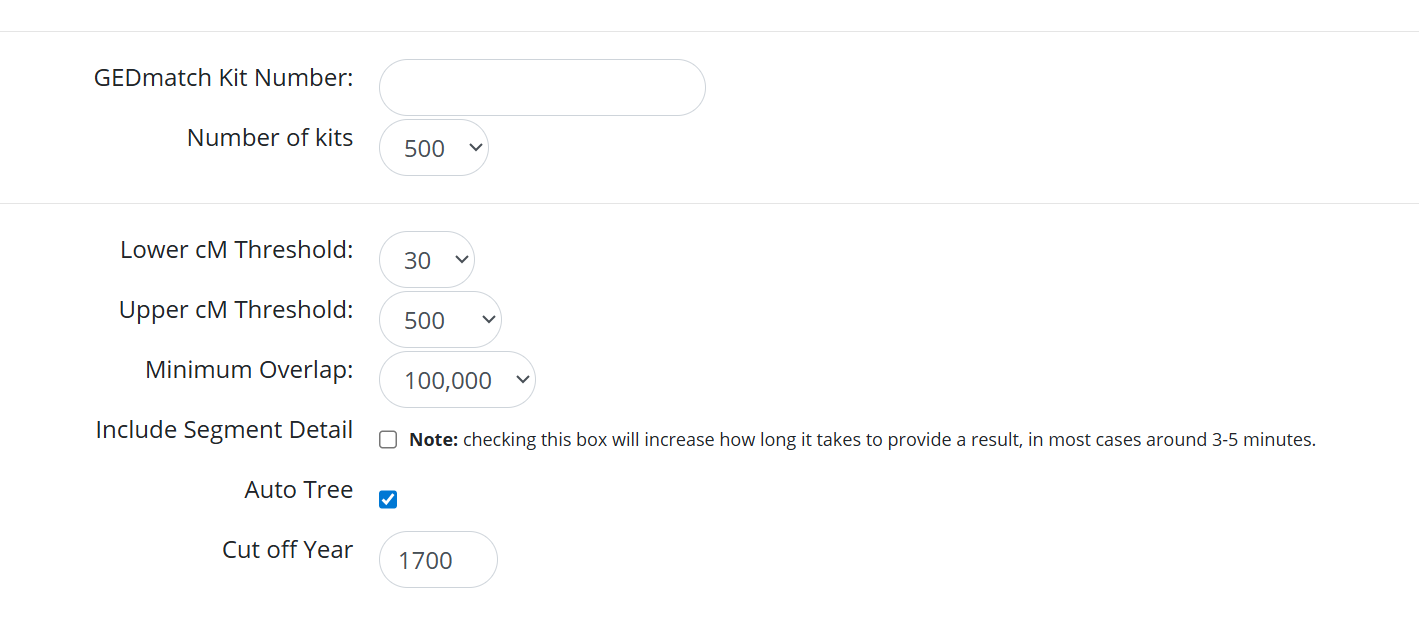
Task: Enable the Include Segment Detail checkbox
Action: [x=388, y=440]
